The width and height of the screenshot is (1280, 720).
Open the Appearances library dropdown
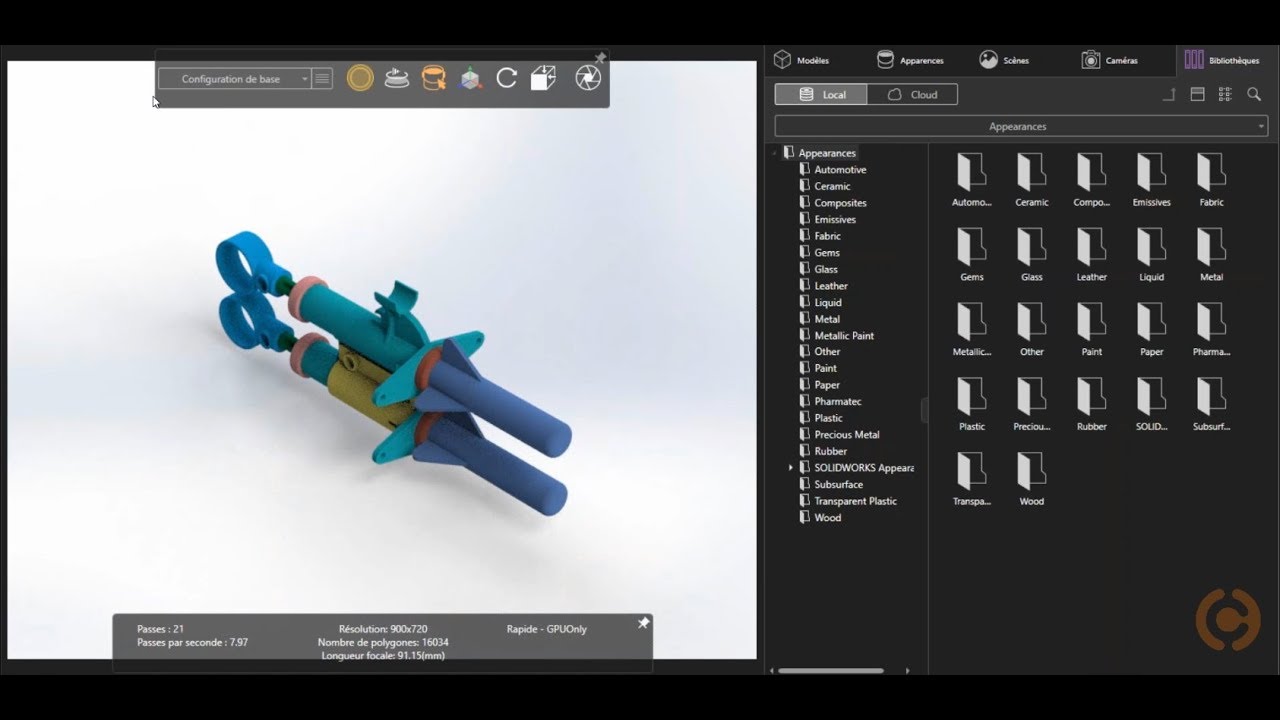click(1021, 126)
